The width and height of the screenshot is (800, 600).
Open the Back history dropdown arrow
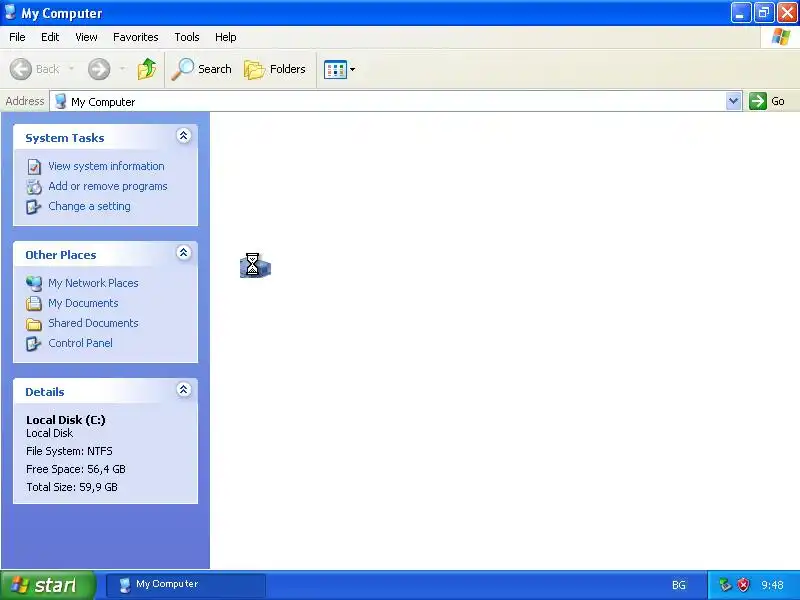point(71,68)
